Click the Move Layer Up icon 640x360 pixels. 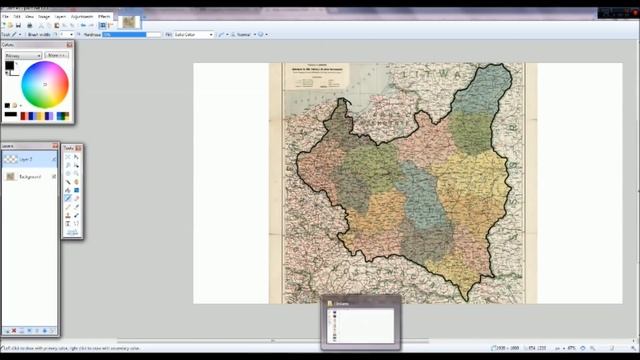[37, 331]
